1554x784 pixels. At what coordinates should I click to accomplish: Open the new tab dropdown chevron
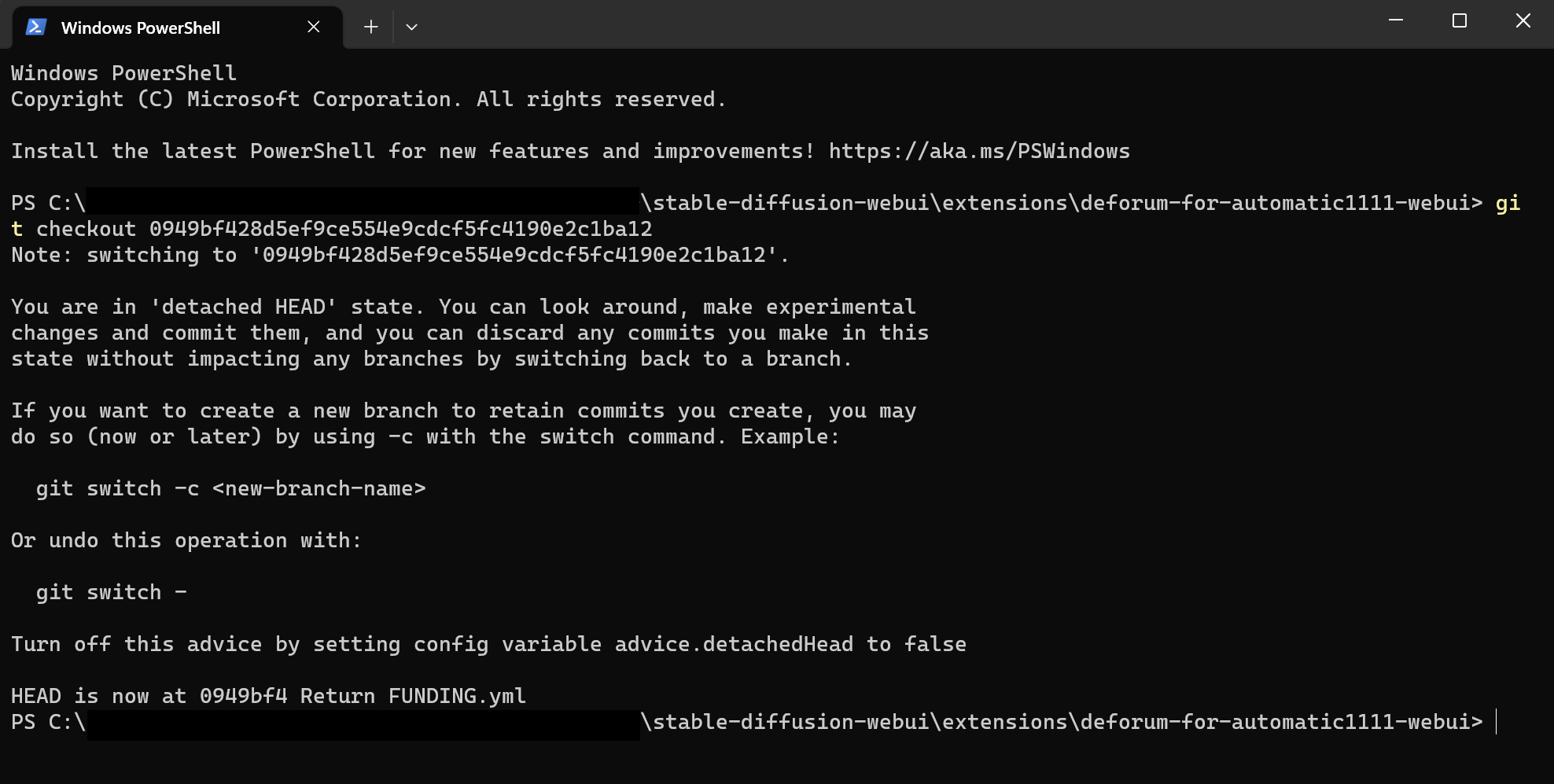pos(411,26)
